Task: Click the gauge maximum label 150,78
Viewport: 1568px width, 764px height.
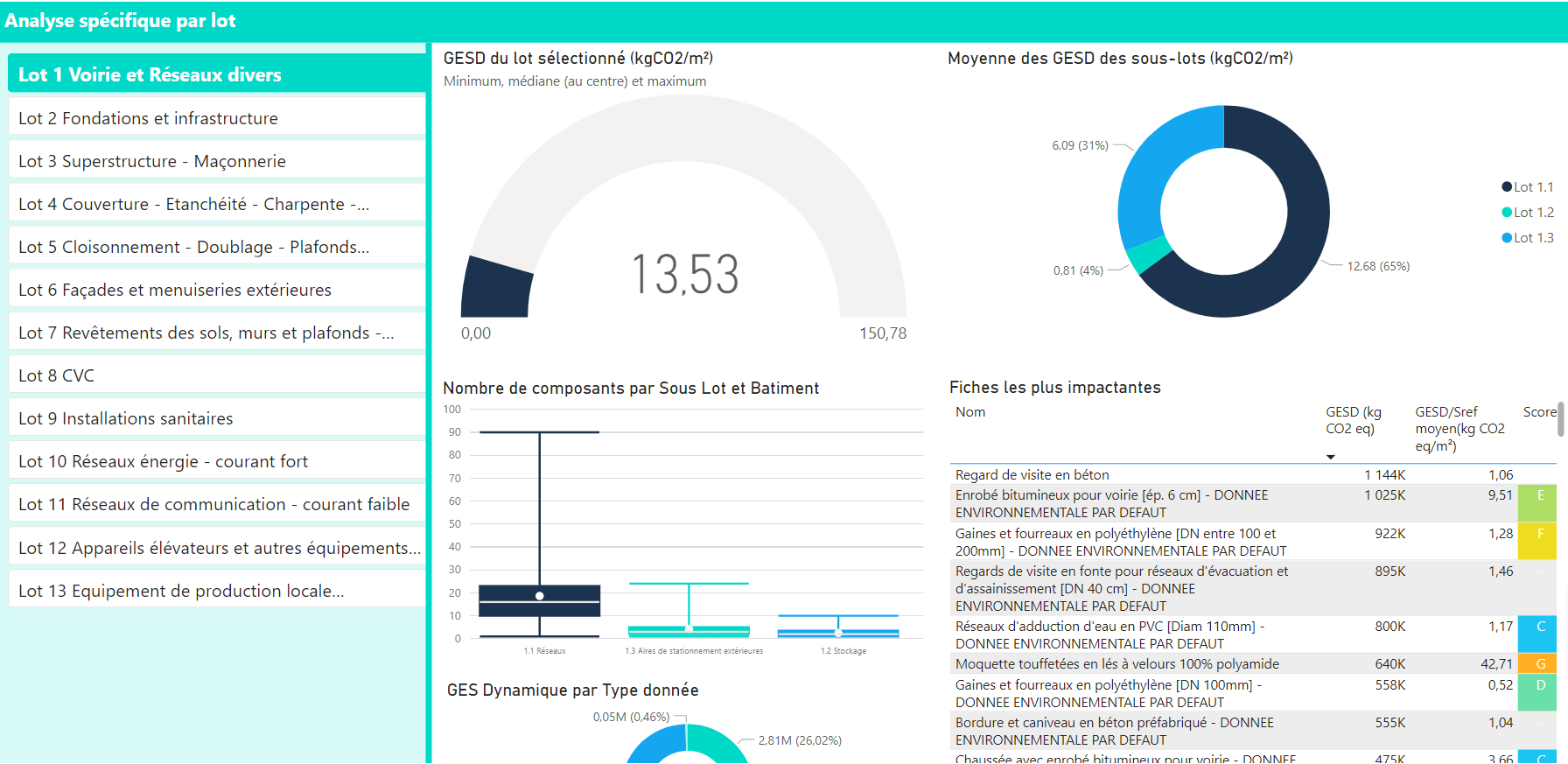Action: pyautogui.click(x=883, y=333)
